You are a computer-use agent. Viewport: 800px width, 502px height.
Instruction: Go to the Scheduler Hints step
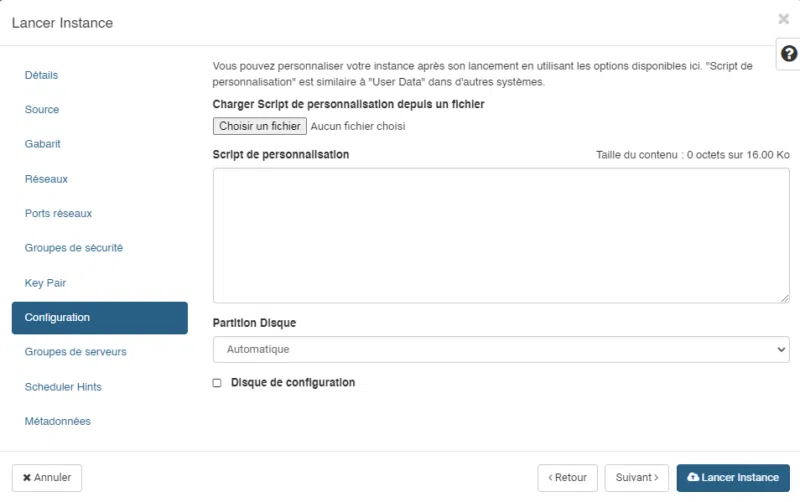(63, 387)
